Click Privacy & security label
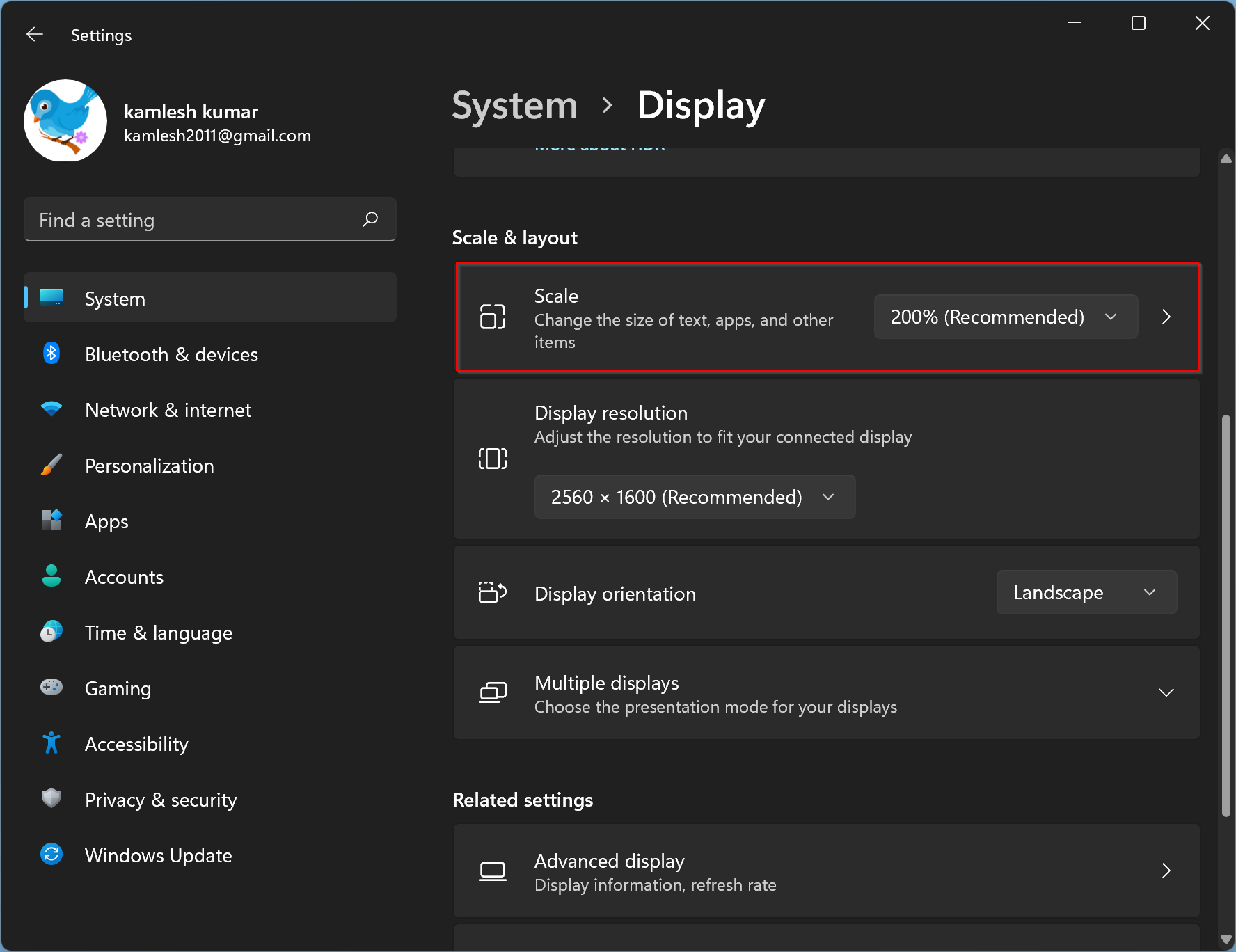The image size is (1236, 952). coord(161,800)
